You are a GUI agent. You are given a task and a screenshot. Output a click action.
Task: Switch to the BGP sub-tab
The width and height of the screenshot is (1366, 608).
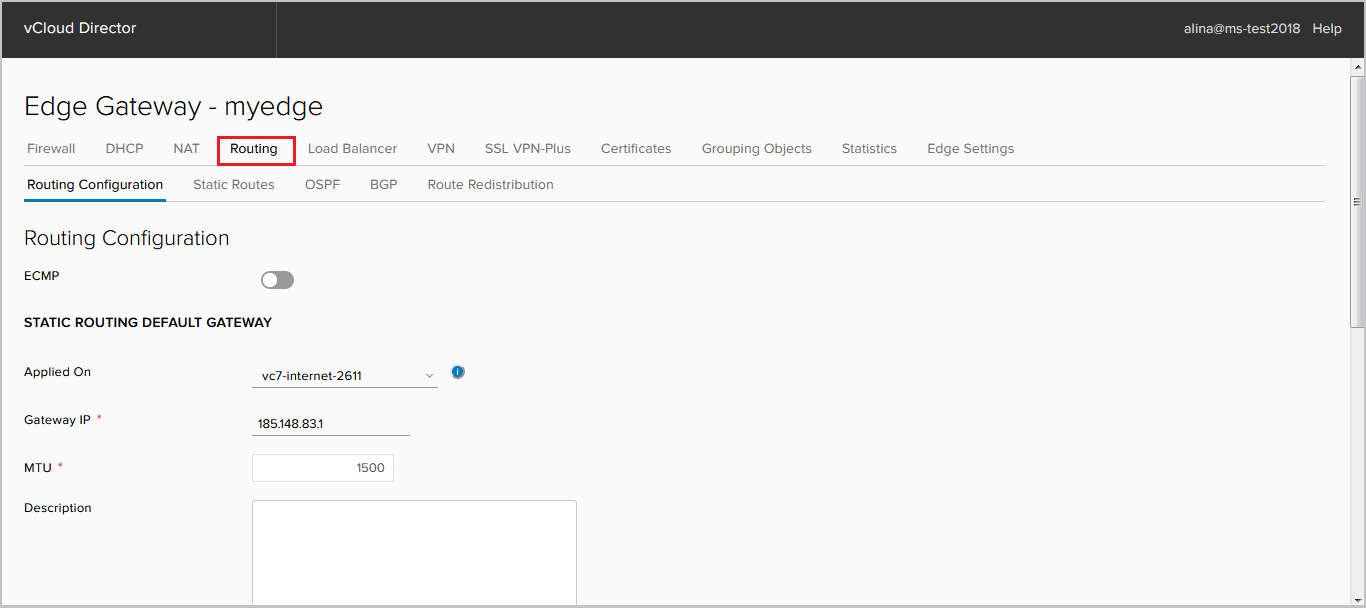(384, 185)
